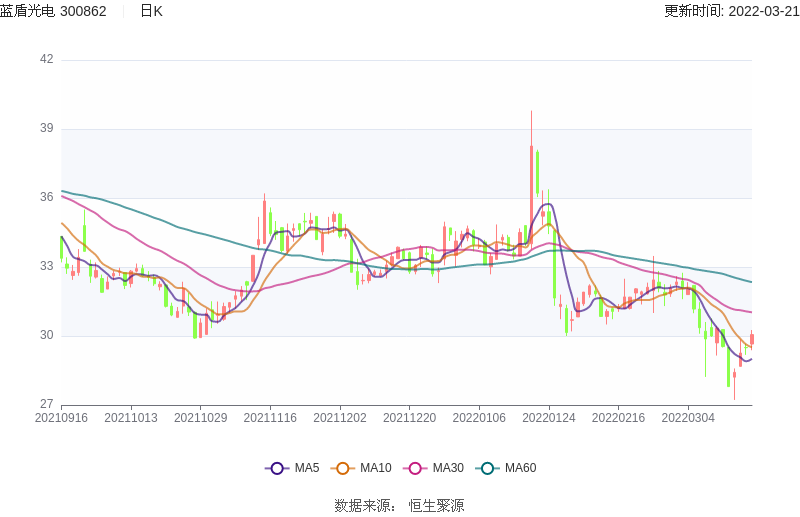Click the 27 price level label
The width and height of the screenshot is (800, 517).
[x=46, y=404]
